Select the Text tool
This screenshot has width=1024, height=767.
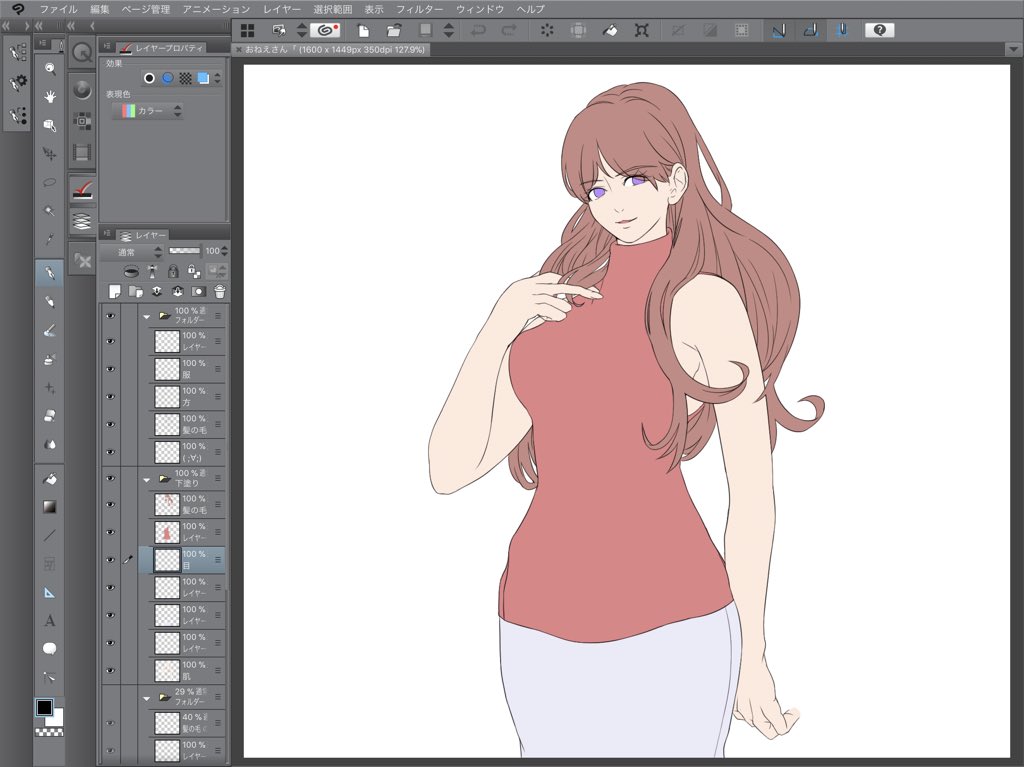point(50,620)
